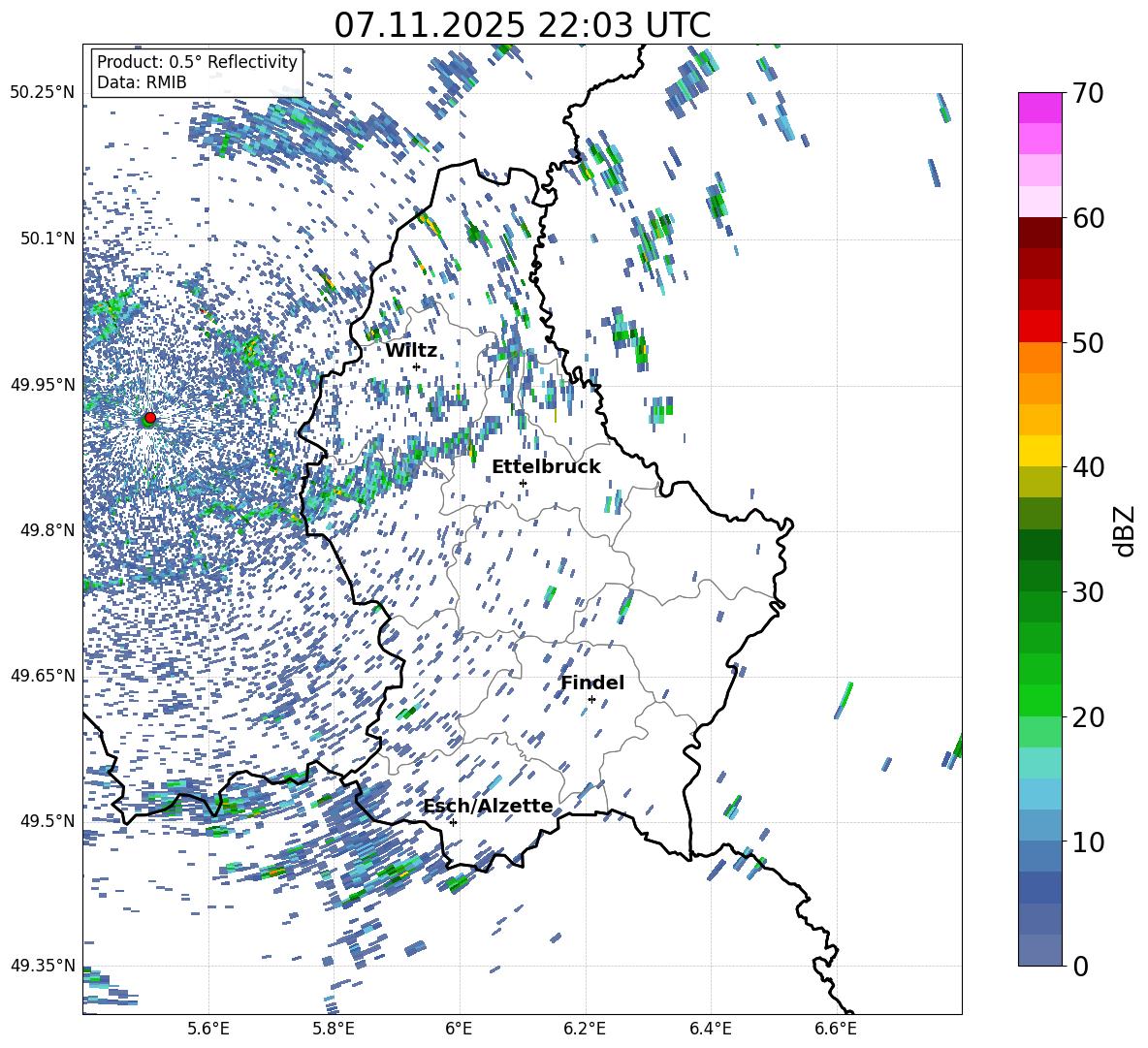Image resolution: width=1148 pixels, height=1048 pixels.
Task: Click the cross marker below Findel
Action: 591,700
